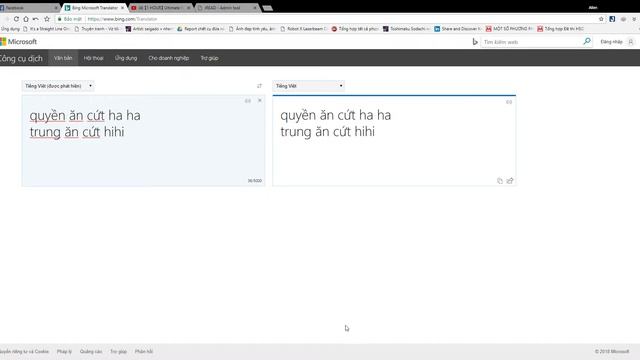
Task: Close the Bing Microsoft Translator tab
Action: (x=122, y=8)
